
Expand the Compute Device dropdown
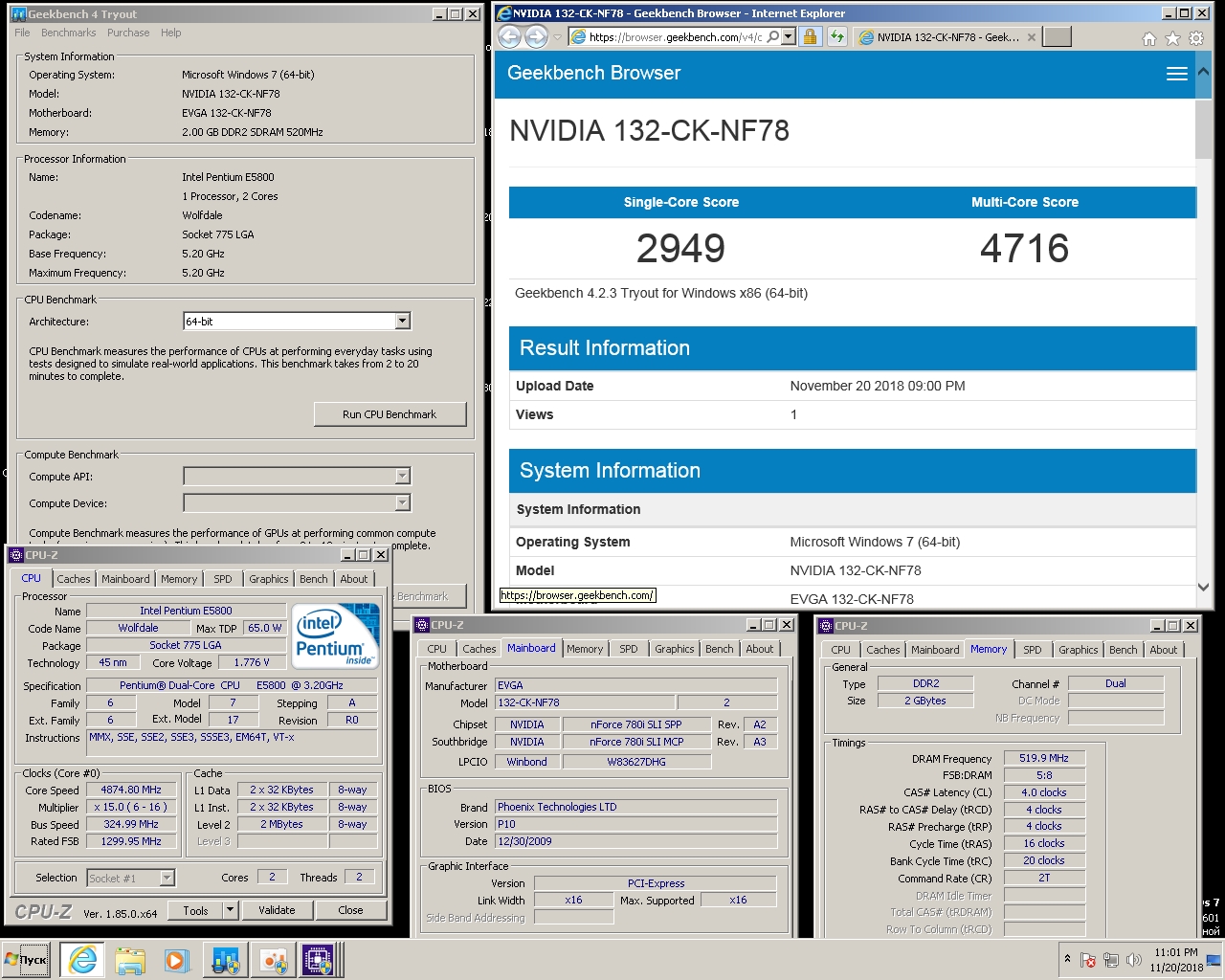[403, 502]
